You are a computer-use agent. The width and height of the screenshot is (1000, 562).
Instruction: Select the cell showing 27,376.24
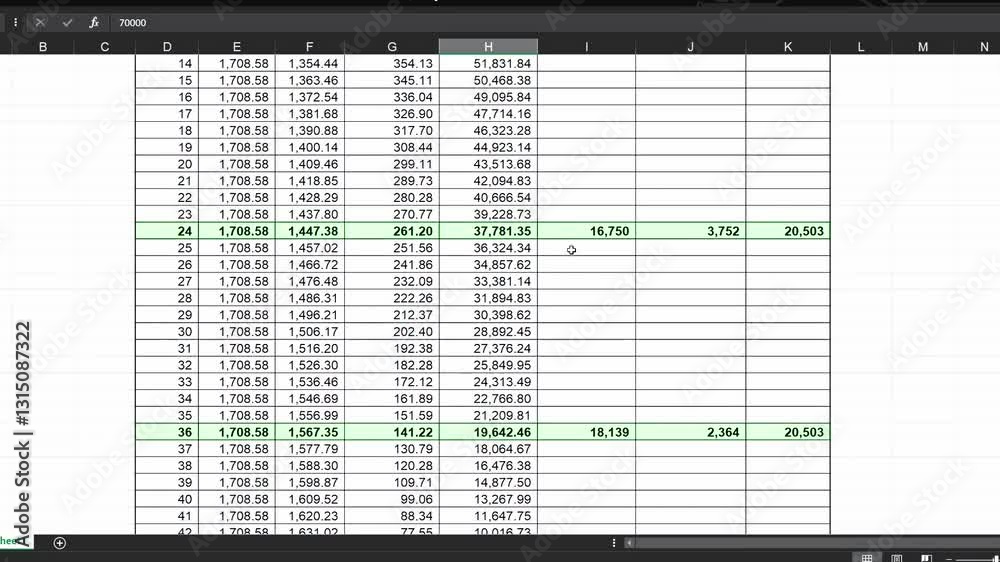pos(489,348)
